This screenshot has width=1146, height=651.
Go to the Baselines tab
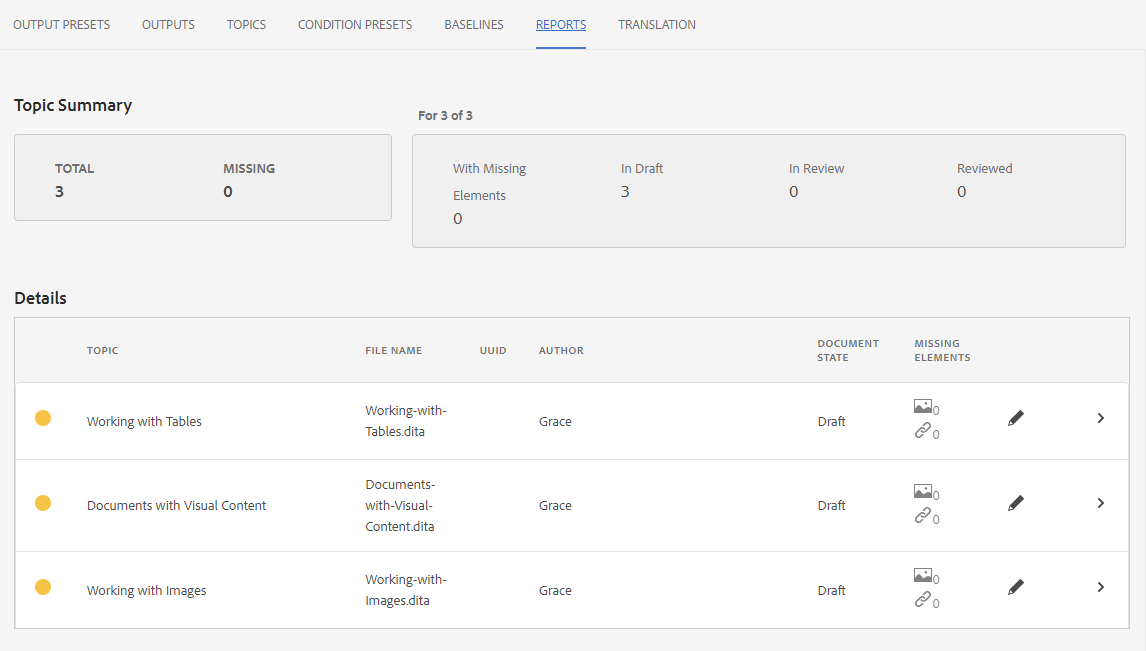[474, 25]
